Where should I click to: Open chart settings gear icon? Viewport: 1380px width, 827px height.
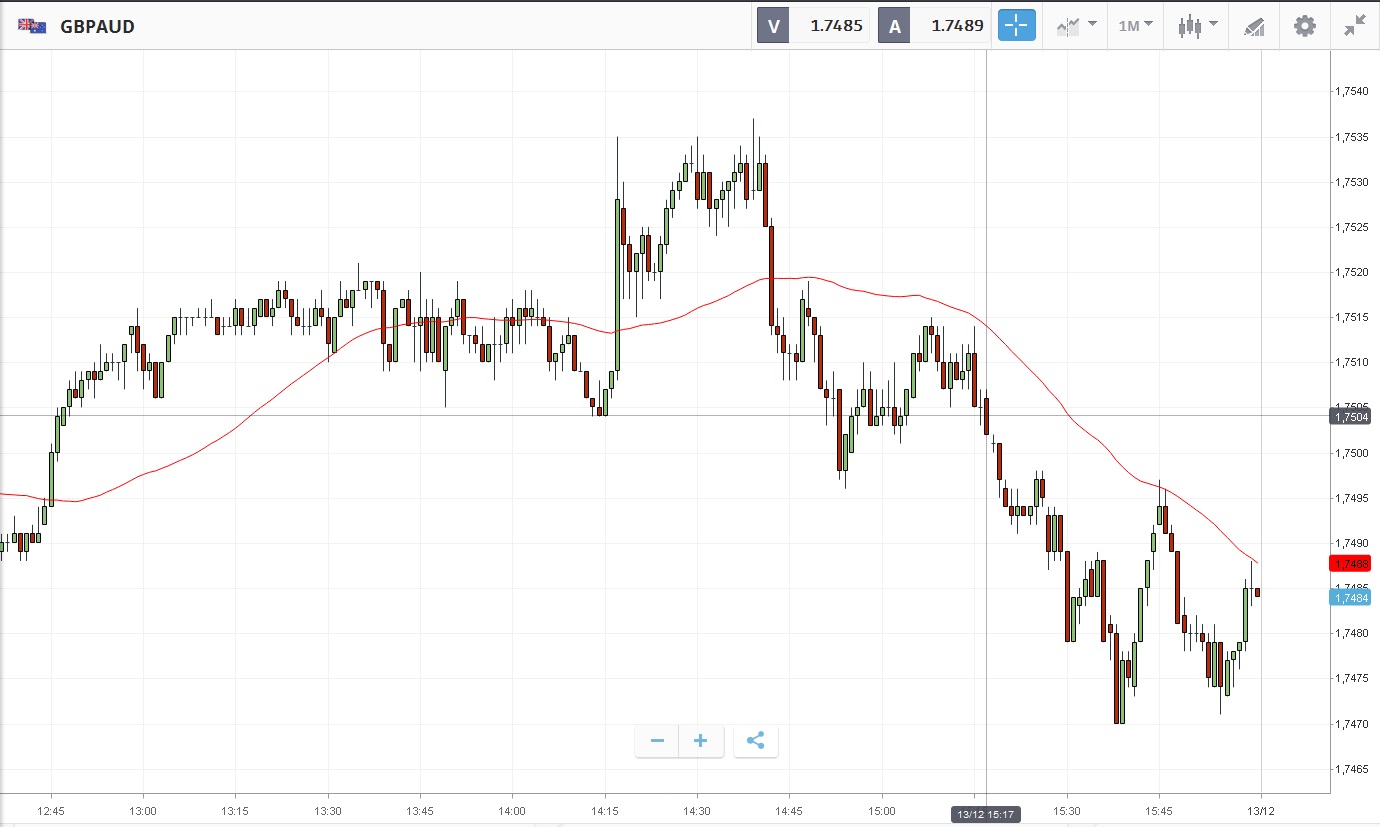[x=1305, y=26]
